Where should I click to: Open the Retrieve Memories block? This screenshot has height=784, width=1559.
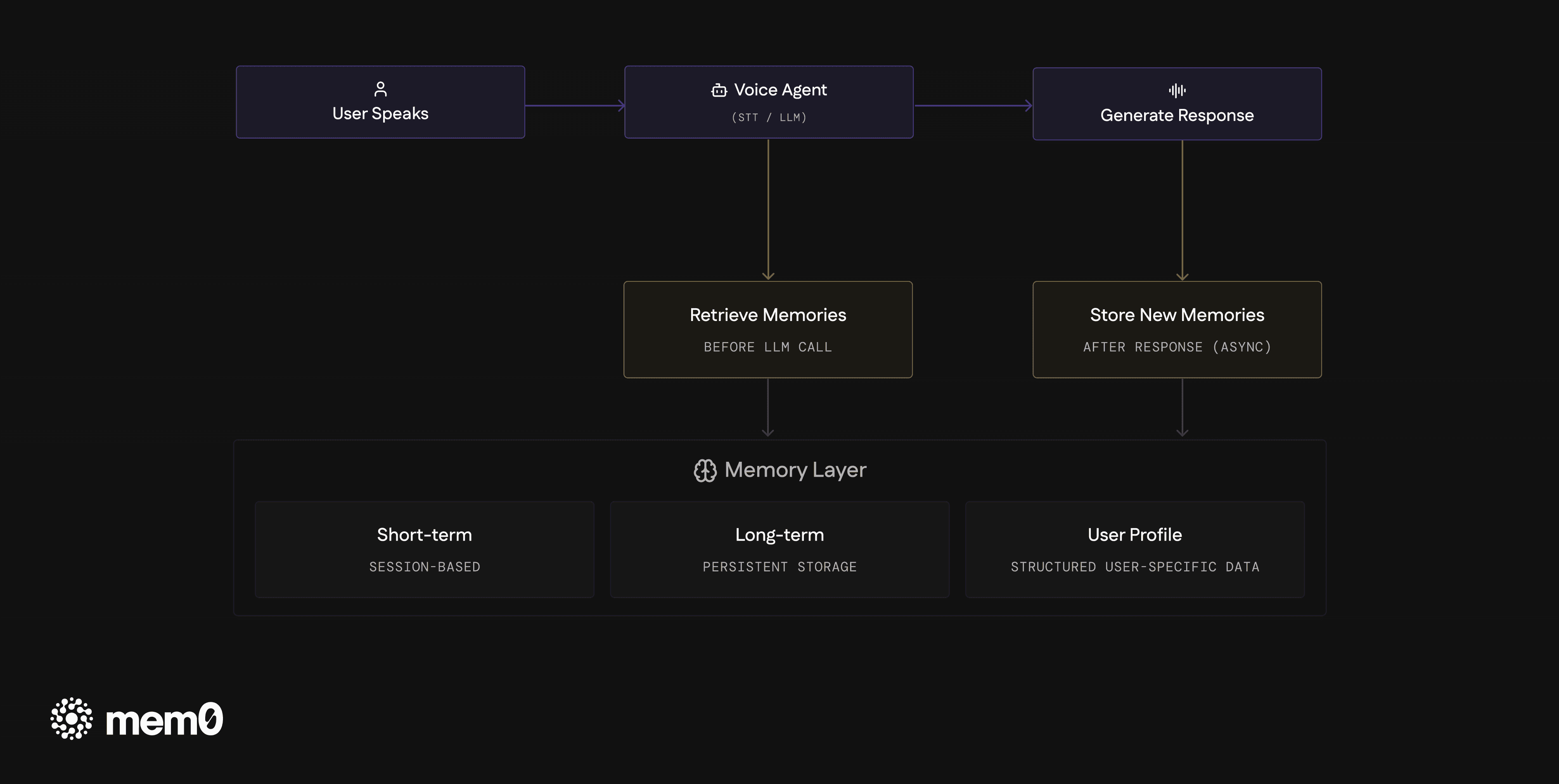(x=768, y=330)
